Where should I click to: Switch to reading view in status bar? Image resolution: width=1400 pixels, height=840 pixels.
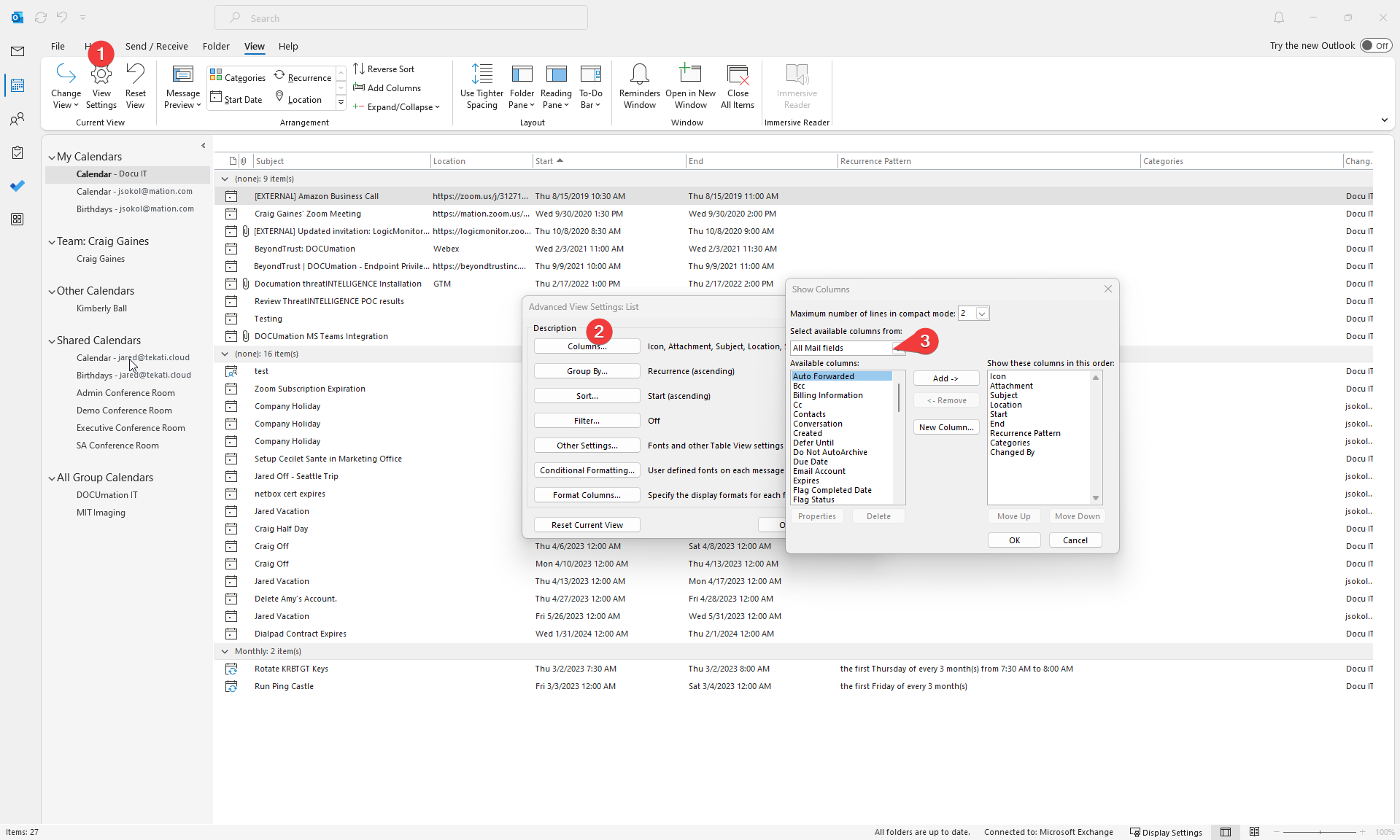click(x=1254, y=832)
